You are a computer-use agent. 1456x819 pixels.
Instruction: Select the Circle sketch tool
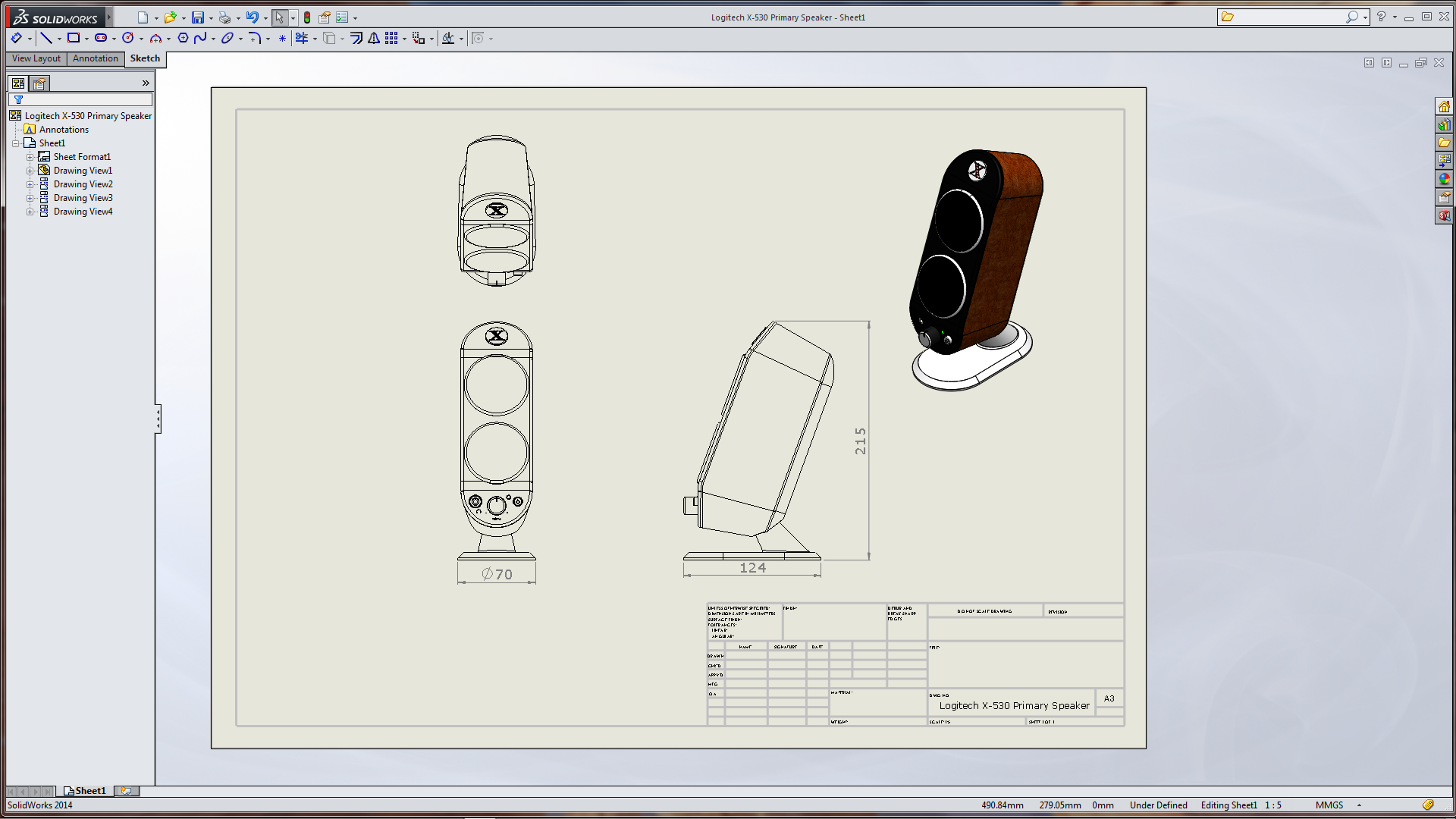[128, 38]
